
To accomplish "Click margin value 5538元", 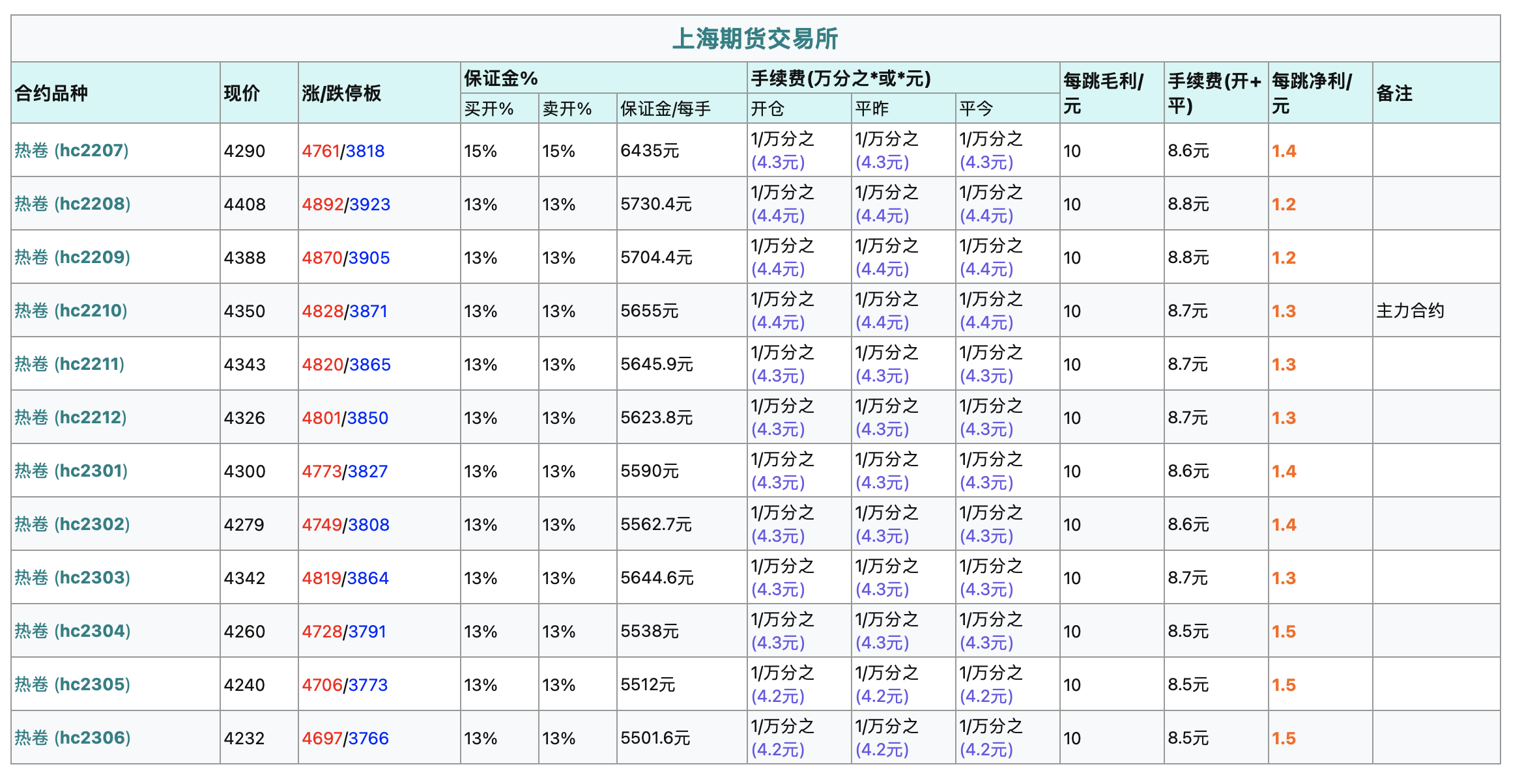I will (650, 632).
